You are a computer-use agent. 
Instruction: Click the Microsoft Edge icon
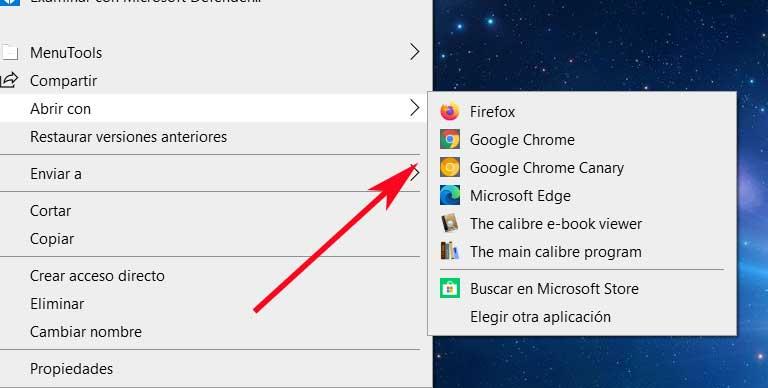click(x=450, y=195)
